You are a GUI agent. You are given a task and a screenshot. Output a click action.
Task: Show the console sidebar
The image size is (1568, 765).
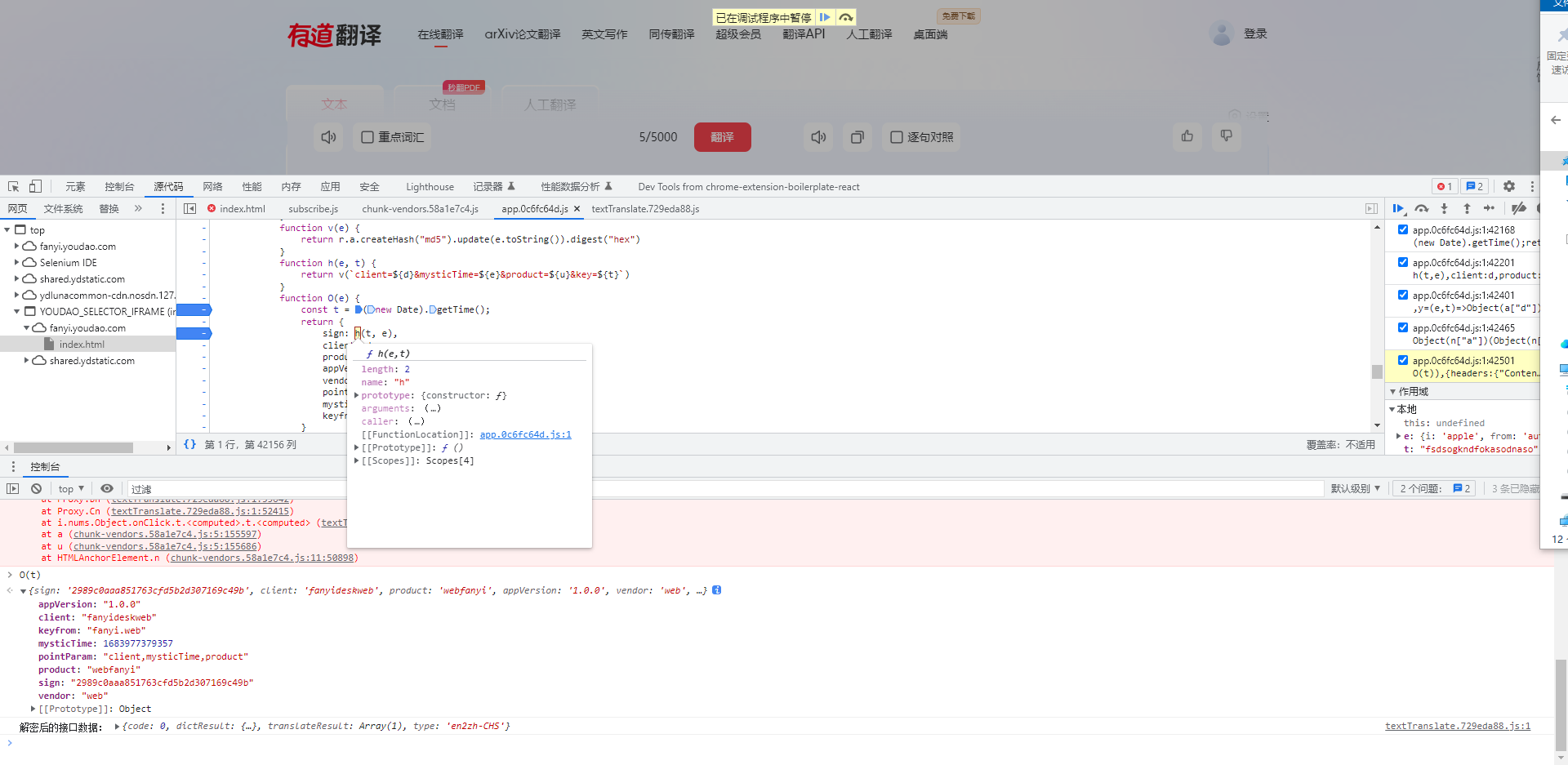point(12,489)
